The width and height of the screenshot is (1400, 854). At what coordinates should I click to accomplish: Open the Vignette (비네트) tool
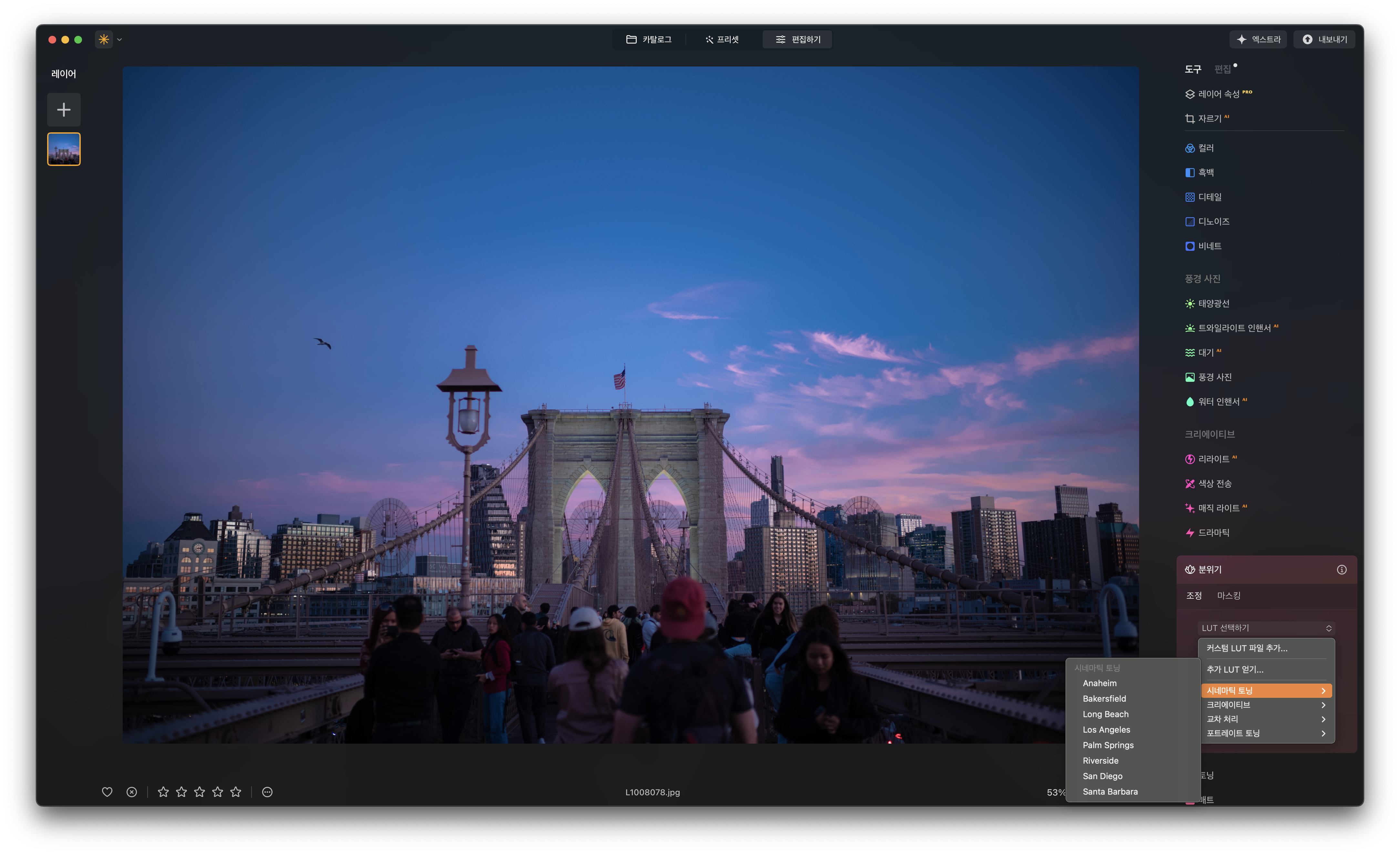1209,246
